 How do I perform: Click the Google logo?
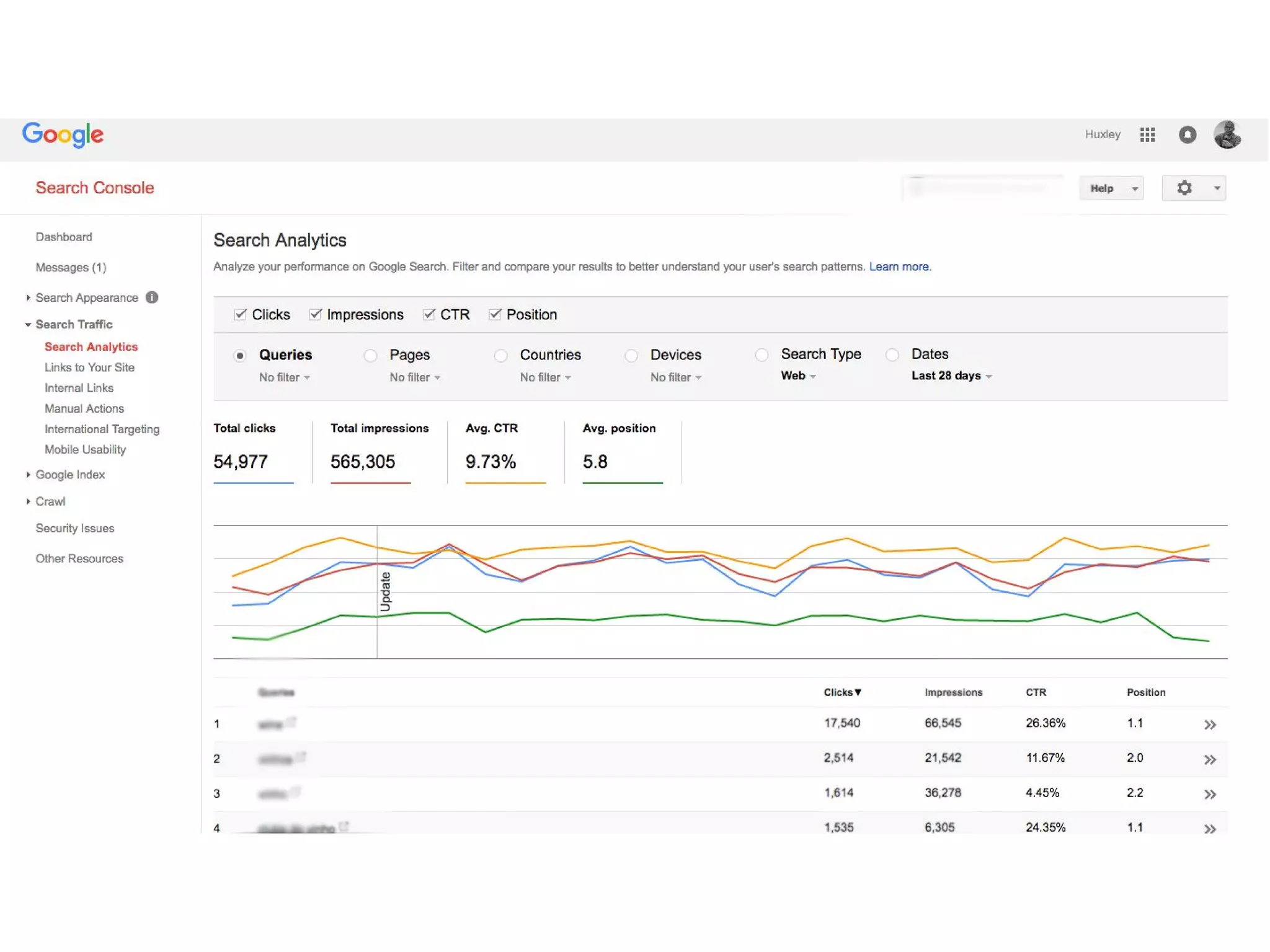pos(63,134)
